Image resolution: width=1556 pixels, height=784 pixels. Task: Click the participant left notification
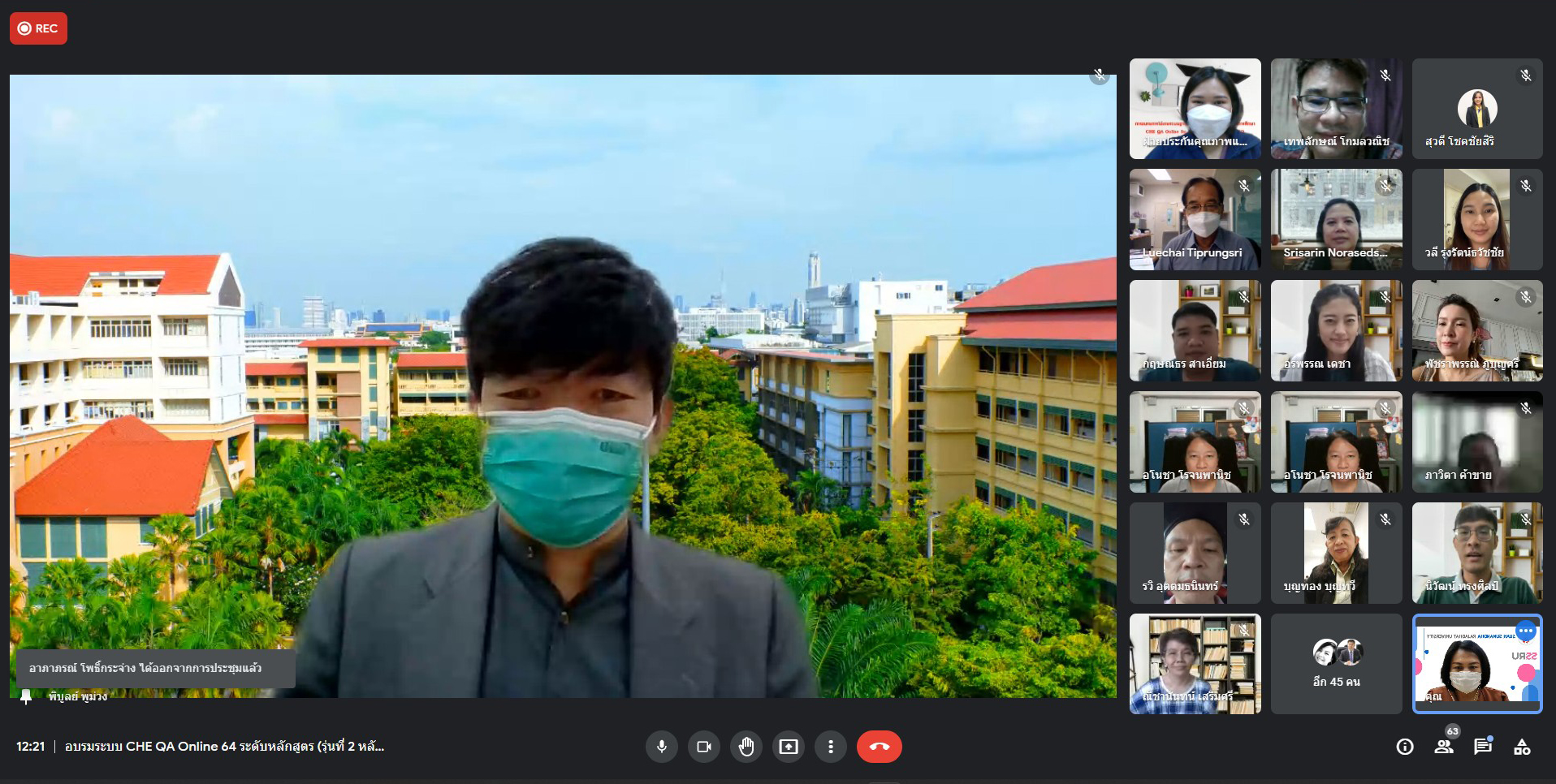[x=154, y=668]
